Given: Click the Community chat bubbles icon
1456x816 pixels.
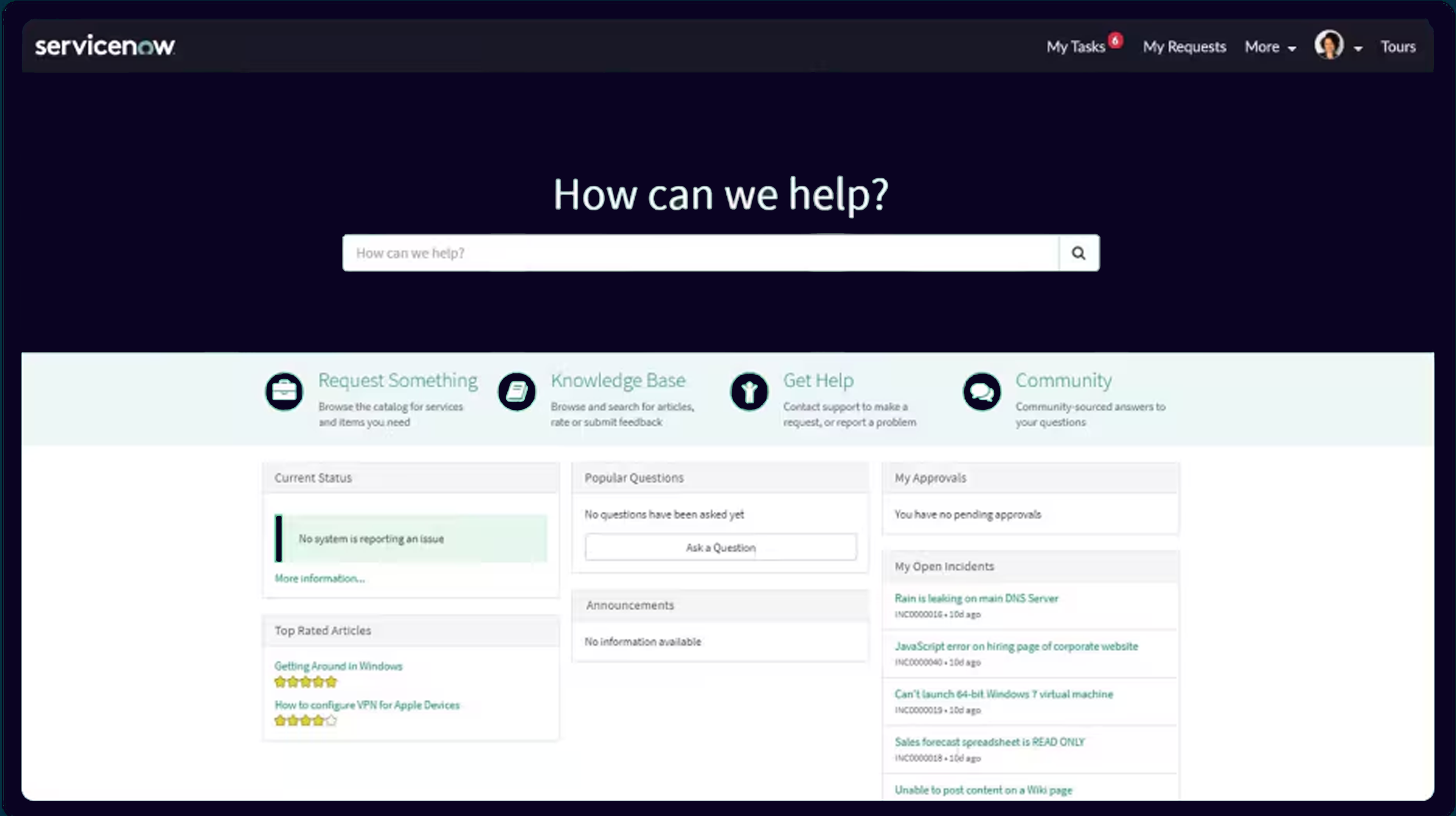Looking at the screenshot, I should coord(982,391).
